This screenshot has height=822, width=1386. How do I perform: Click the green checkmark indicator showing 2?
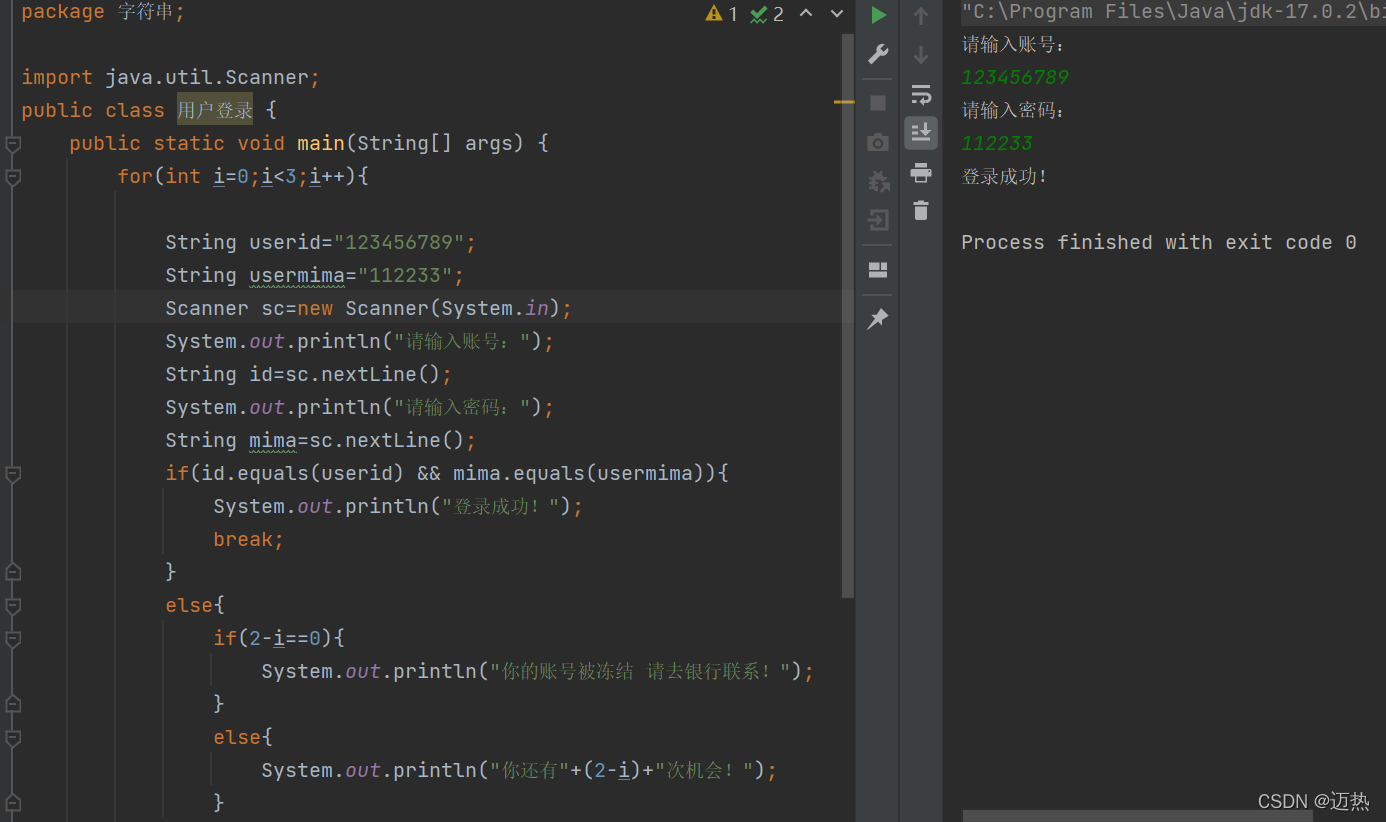pos(767,14)
